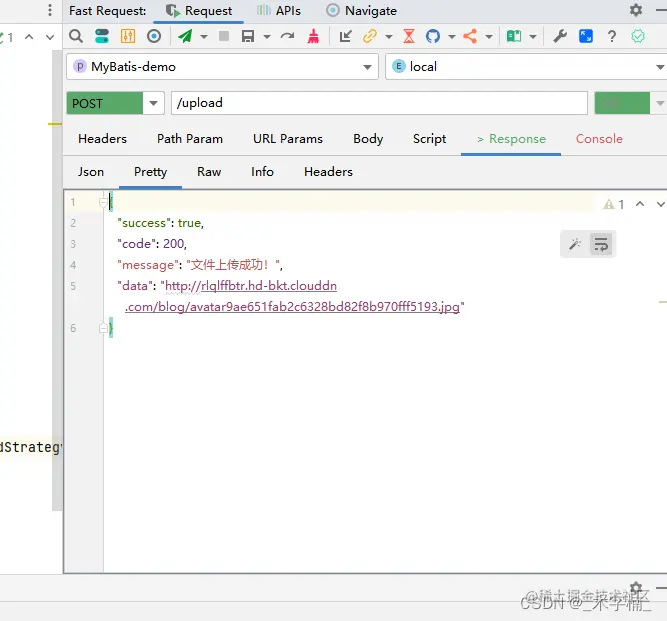The width and height of the screenshot is (667, 621).
Task: Save request with floppy disk icon
Action: click(x=248, y=36)
